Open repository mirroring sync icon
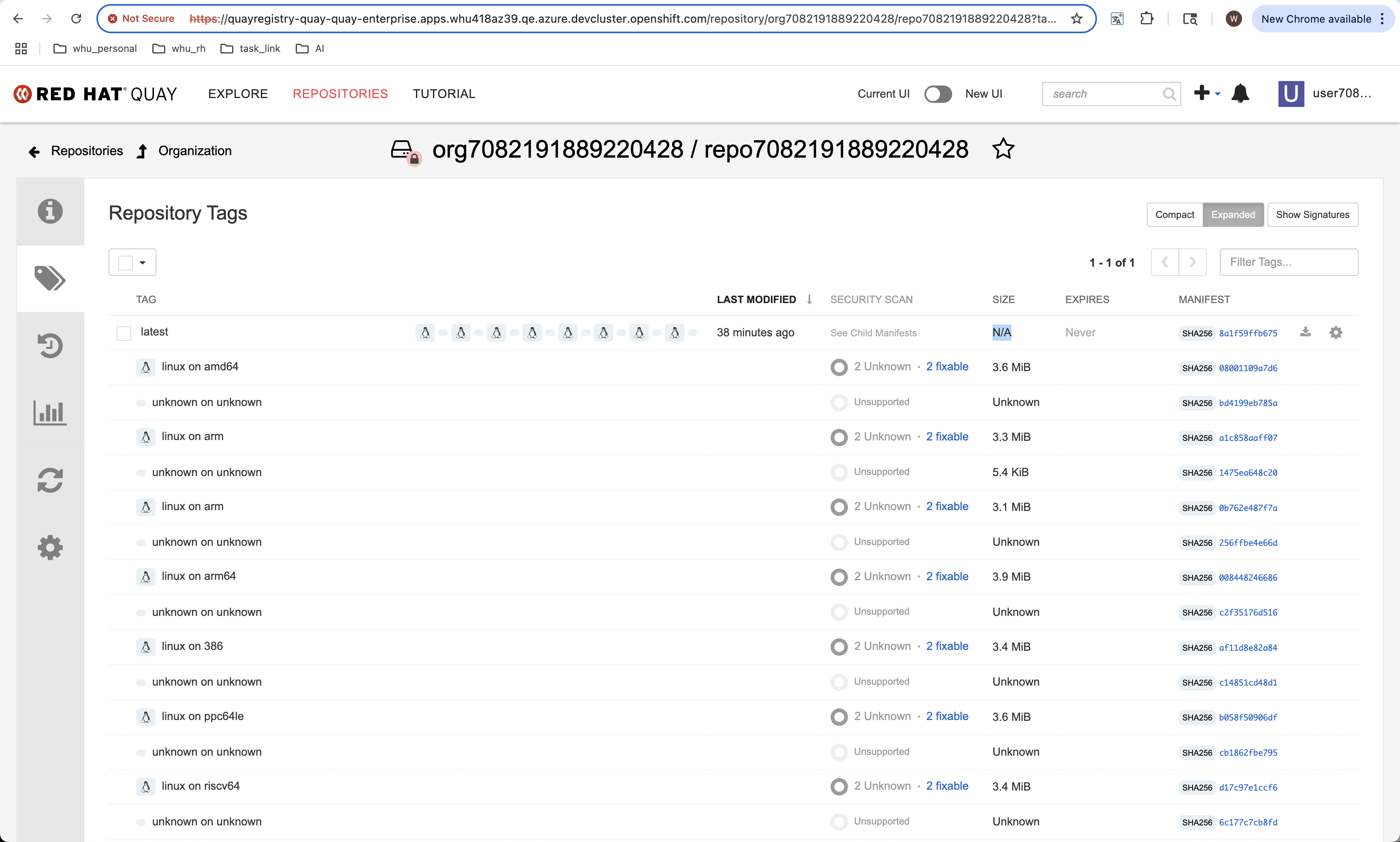Screen dimensions: 1400x842 coord(50,480)
